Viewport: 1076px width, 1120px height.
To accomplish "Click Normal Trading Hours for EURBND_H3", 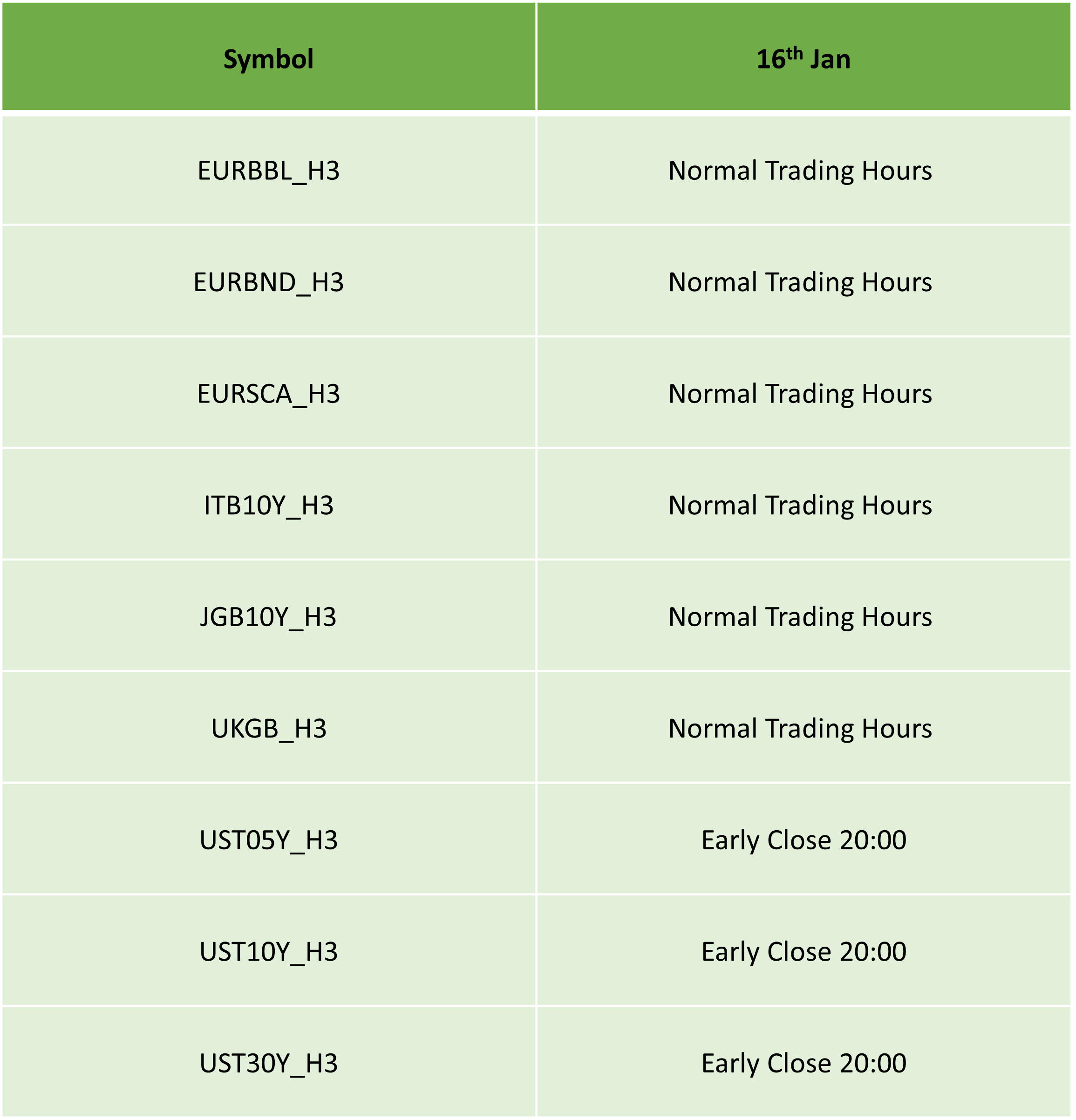I will [x=800, y=282].
